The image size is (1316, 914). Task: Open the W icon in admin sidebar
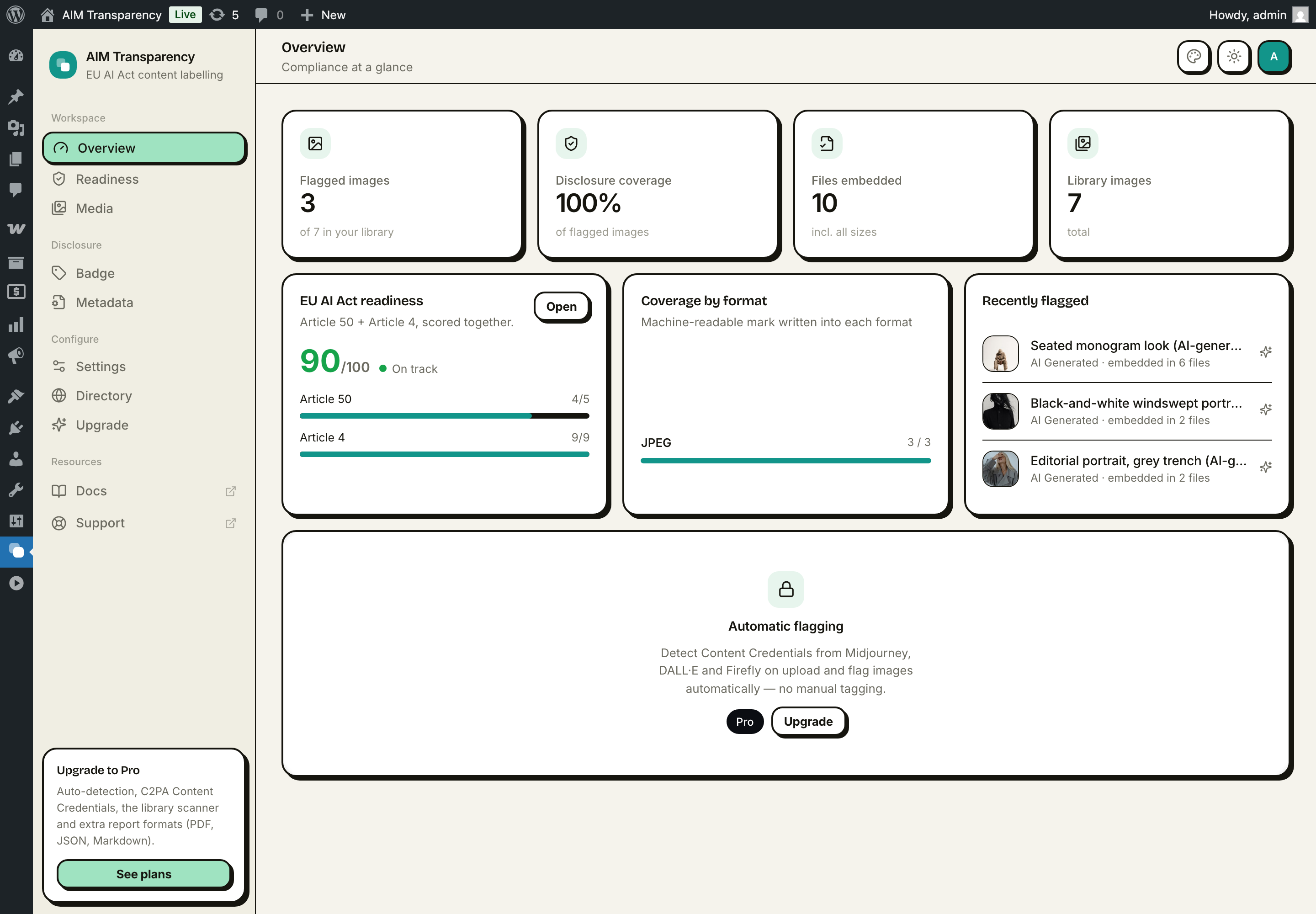tap(16, 228)
